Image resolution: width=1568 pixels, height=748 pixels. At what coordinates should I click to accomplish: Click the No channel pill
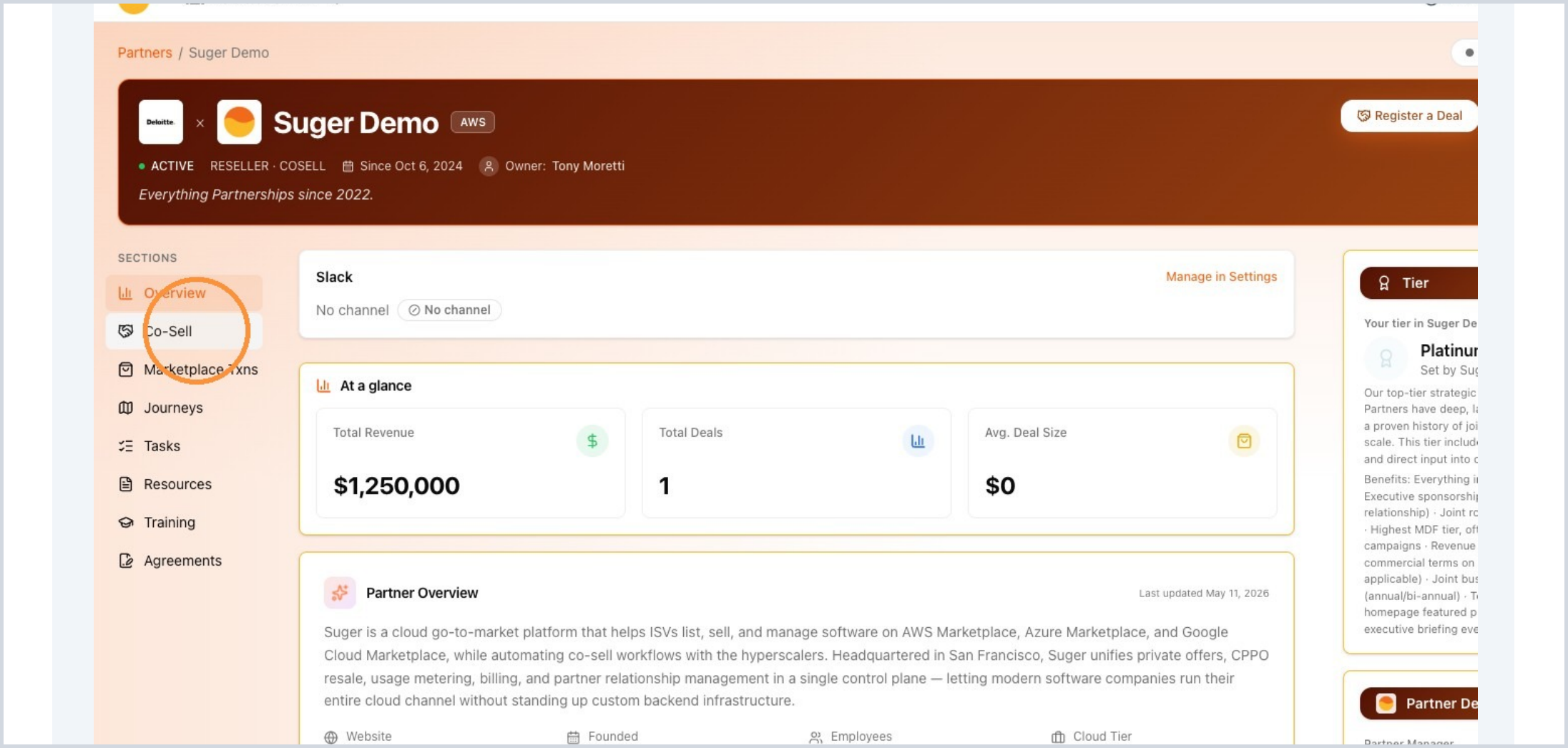(449, 310)
